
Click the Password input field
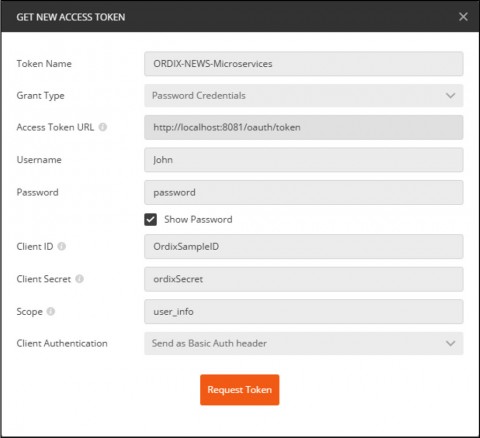click(x=304, y=192)
